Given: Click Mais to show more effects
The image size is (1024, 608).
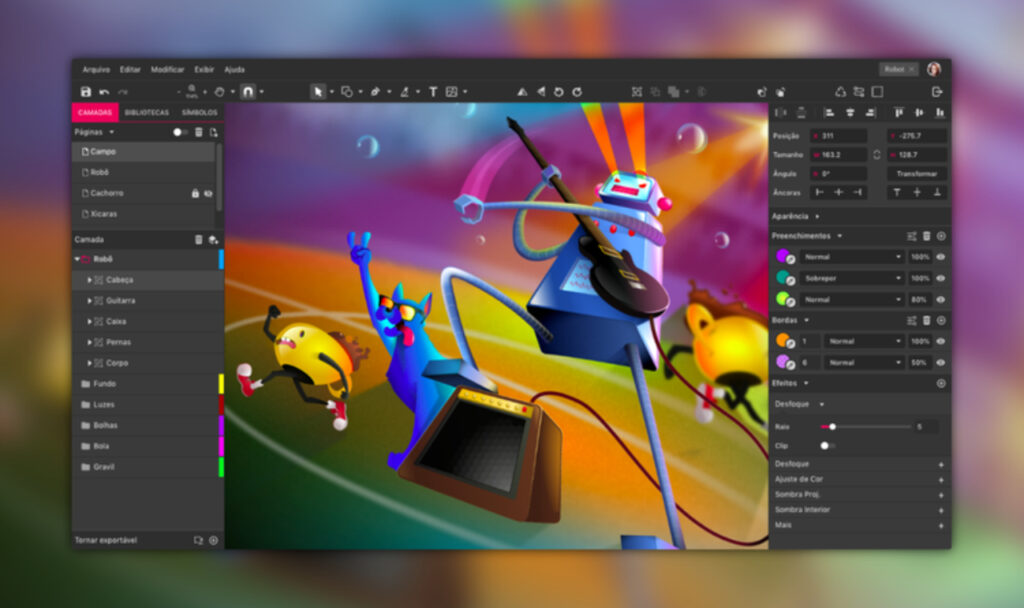Looking at the screenshot, I should 941,526.
